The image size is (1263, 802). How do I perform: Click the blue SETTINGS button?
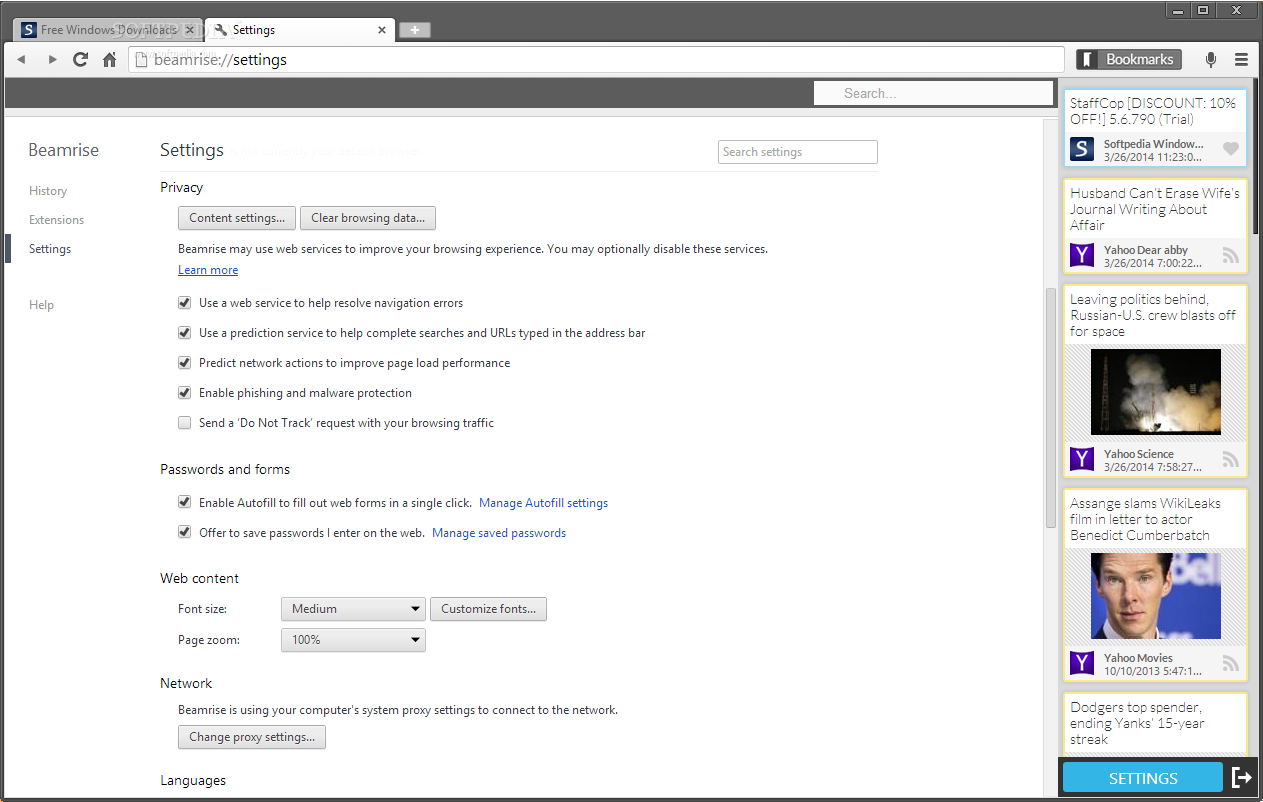point(1143,777)
